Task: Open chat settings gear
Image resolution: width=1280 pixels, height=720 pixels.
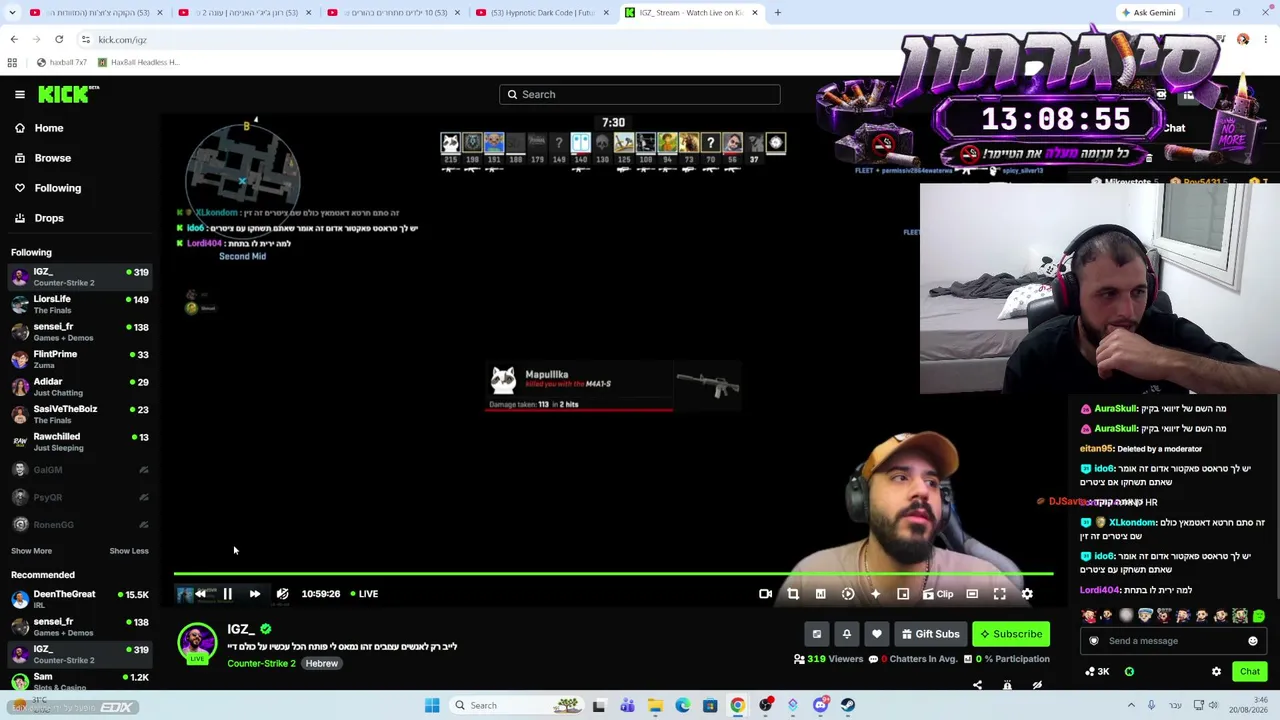Action: coord(1216,672)
